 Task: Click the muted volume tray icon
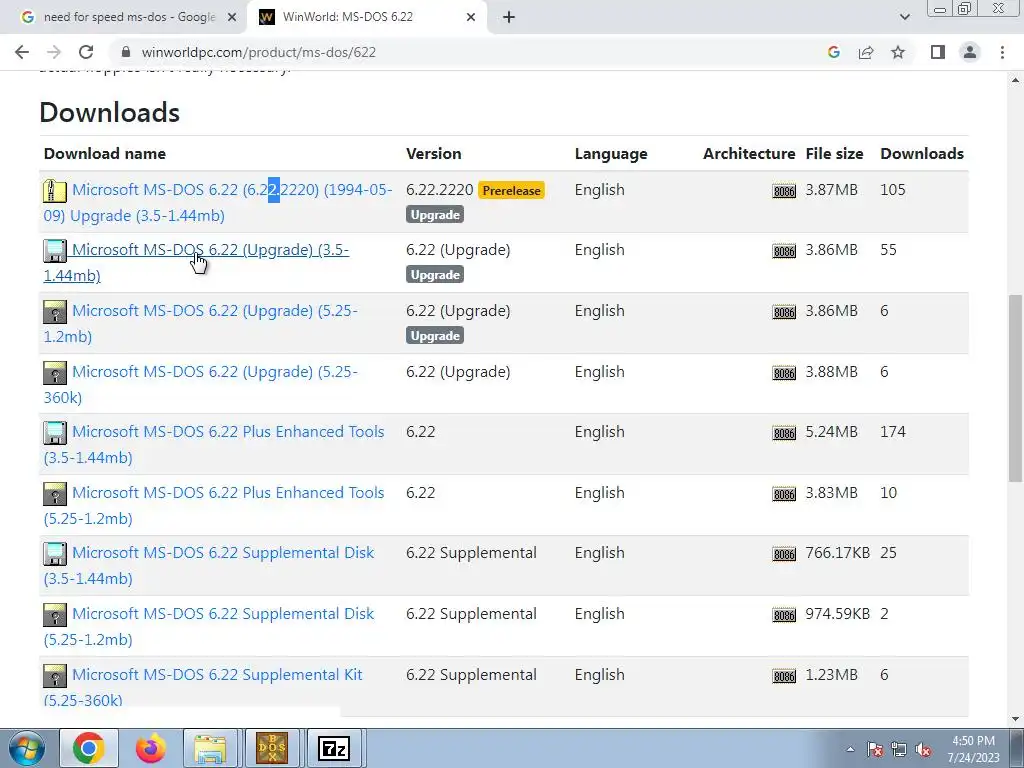click(x=923, y=749)
